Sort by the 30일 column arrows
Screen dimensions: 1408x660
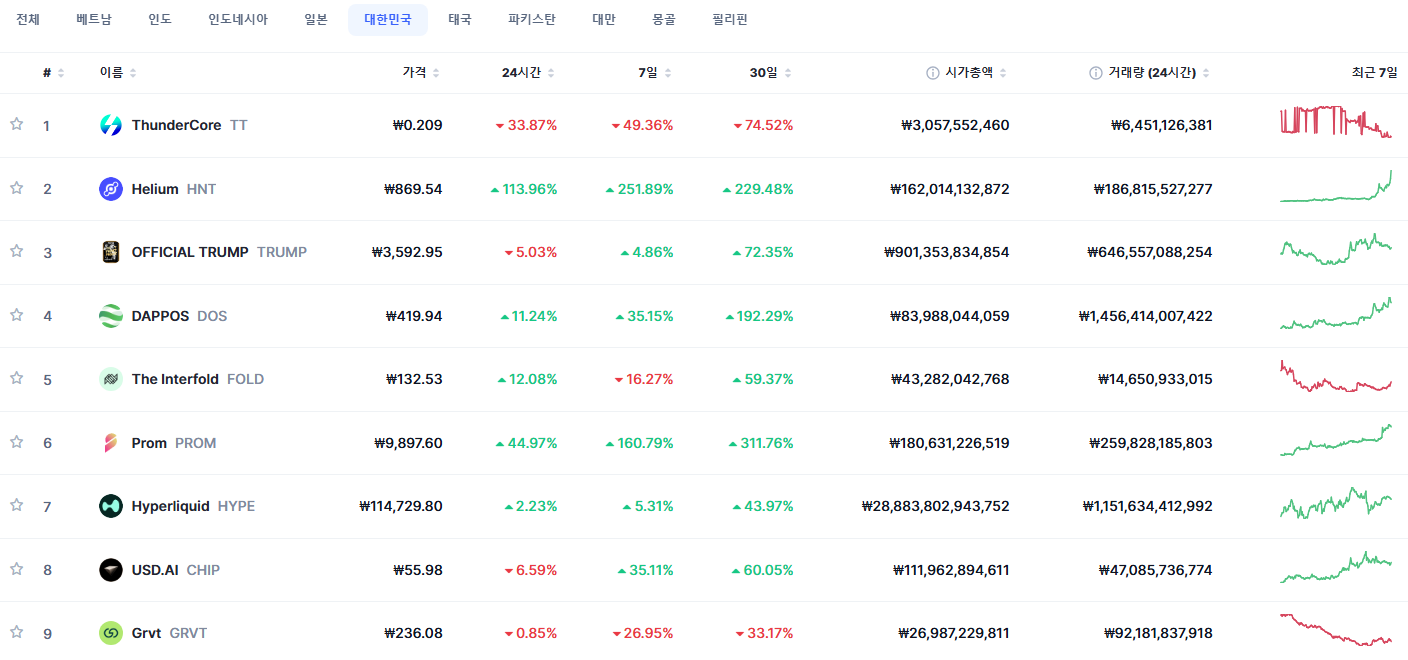[x=788, y=73]
